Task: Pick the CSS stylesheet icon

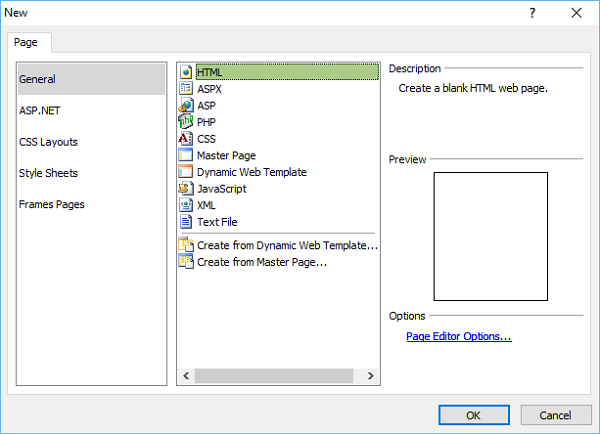Action: [x=185, y=139]
